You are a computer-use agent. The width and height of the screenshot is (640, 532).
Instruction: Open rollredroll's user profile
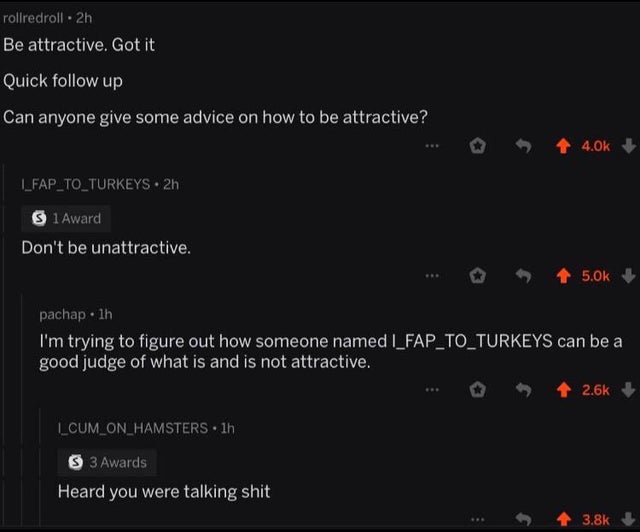click(x=33, y=18)
